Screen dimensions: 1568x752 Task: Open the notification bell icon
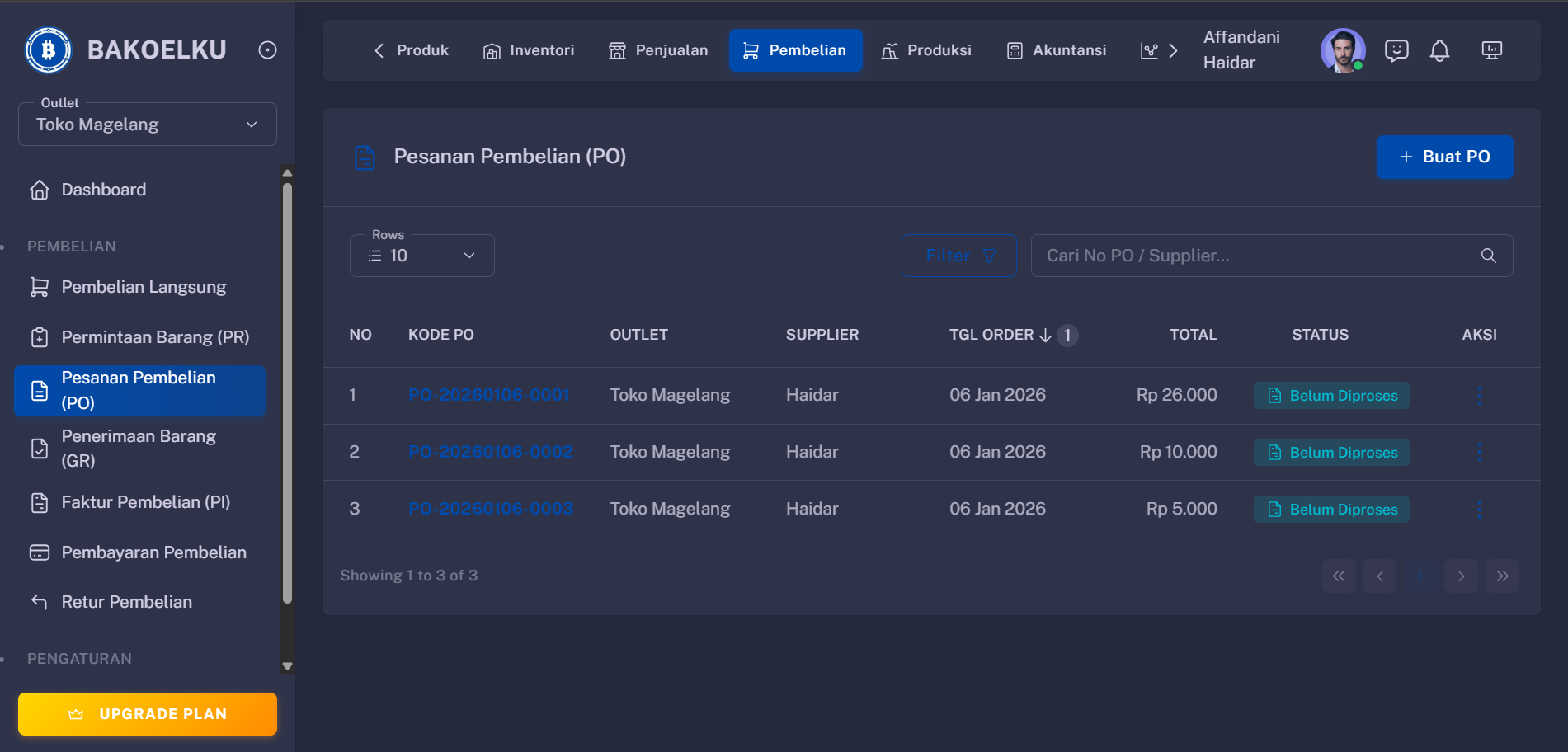pos(1440,50)
